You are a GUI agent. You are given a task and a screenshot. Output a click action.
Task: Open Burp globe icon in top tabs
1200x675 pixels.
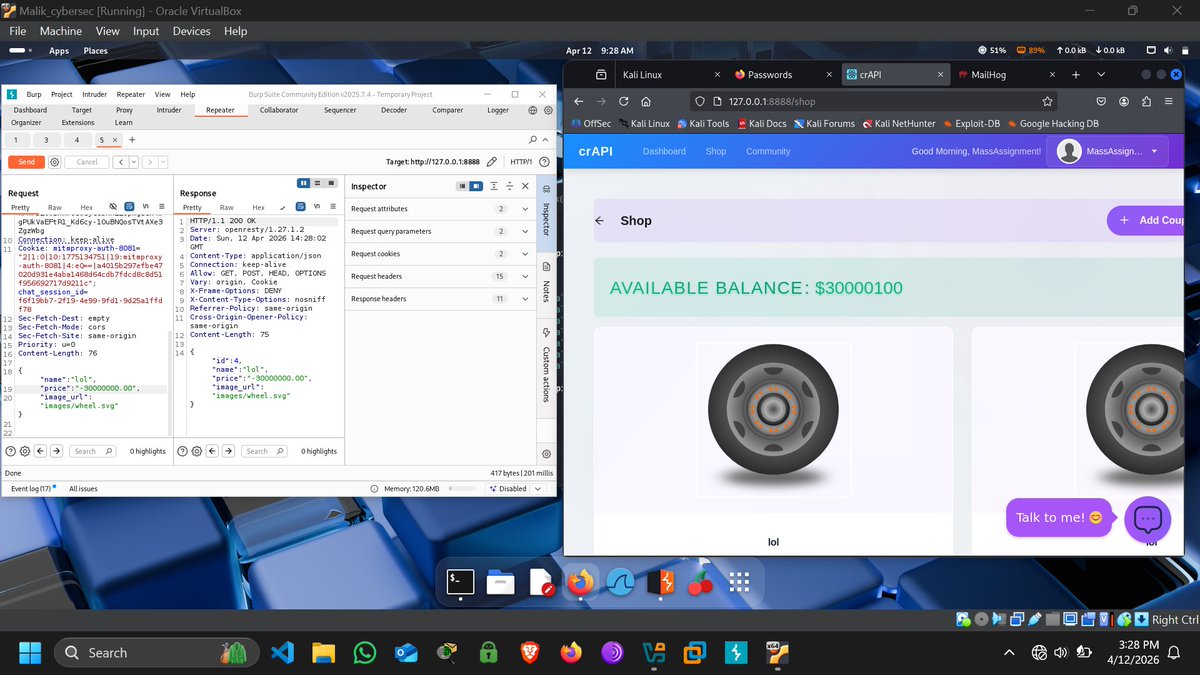[533, 110]
